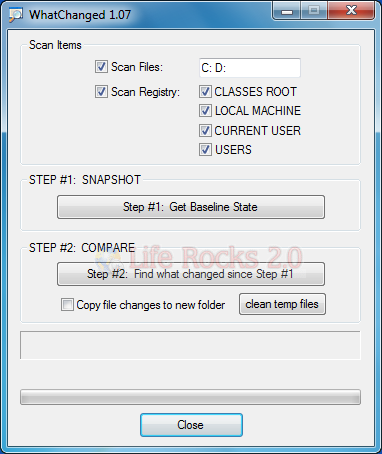Start Step #1: Get Baseline State

click(x=191, y=207)
